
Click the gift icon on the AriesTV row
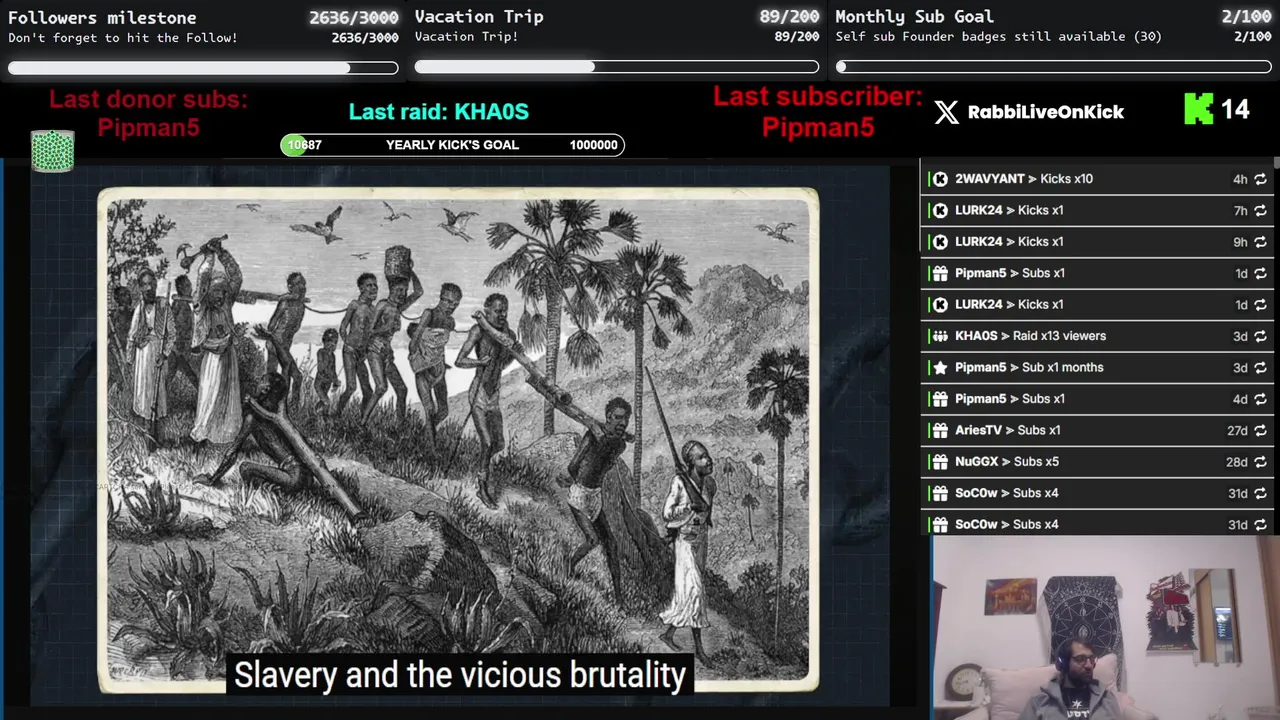point(940,430)
